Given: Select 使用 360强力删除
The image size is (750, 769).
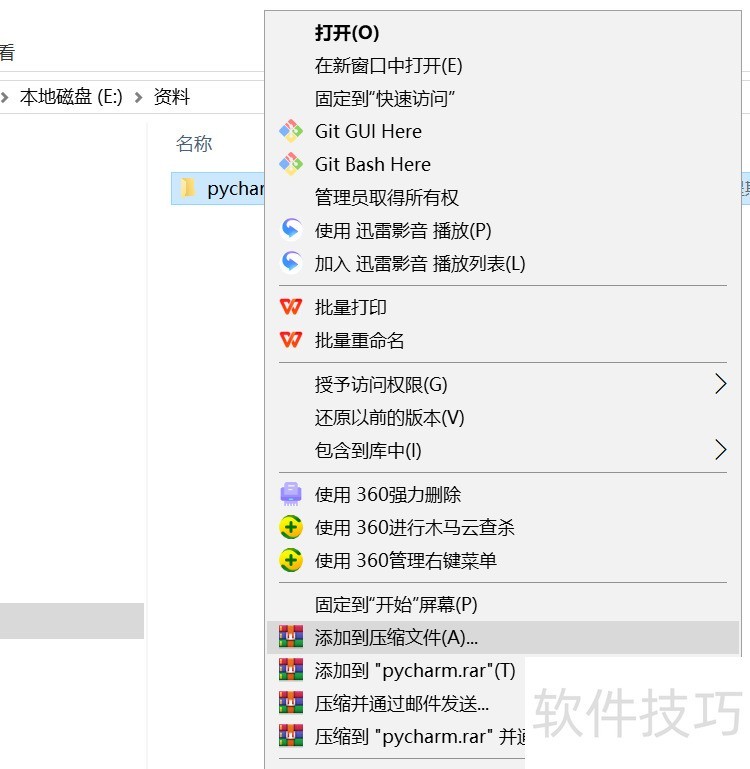Looking at the screenshot, I should click(x=503, y=494).
